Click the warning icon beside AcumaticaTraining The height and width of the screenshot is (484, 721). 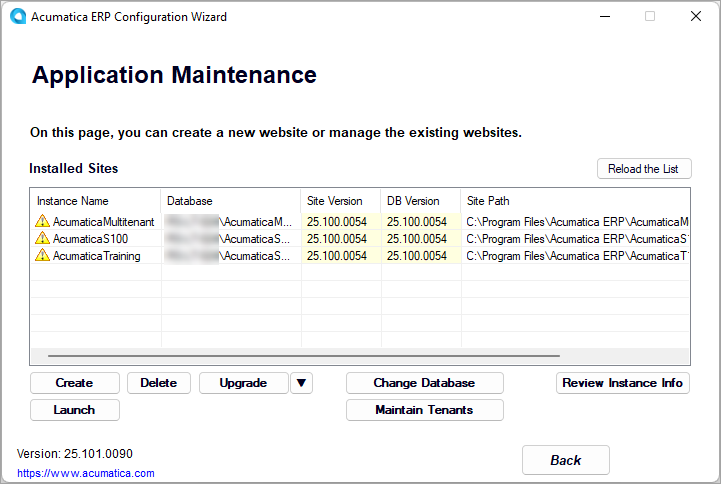(42, 255)
